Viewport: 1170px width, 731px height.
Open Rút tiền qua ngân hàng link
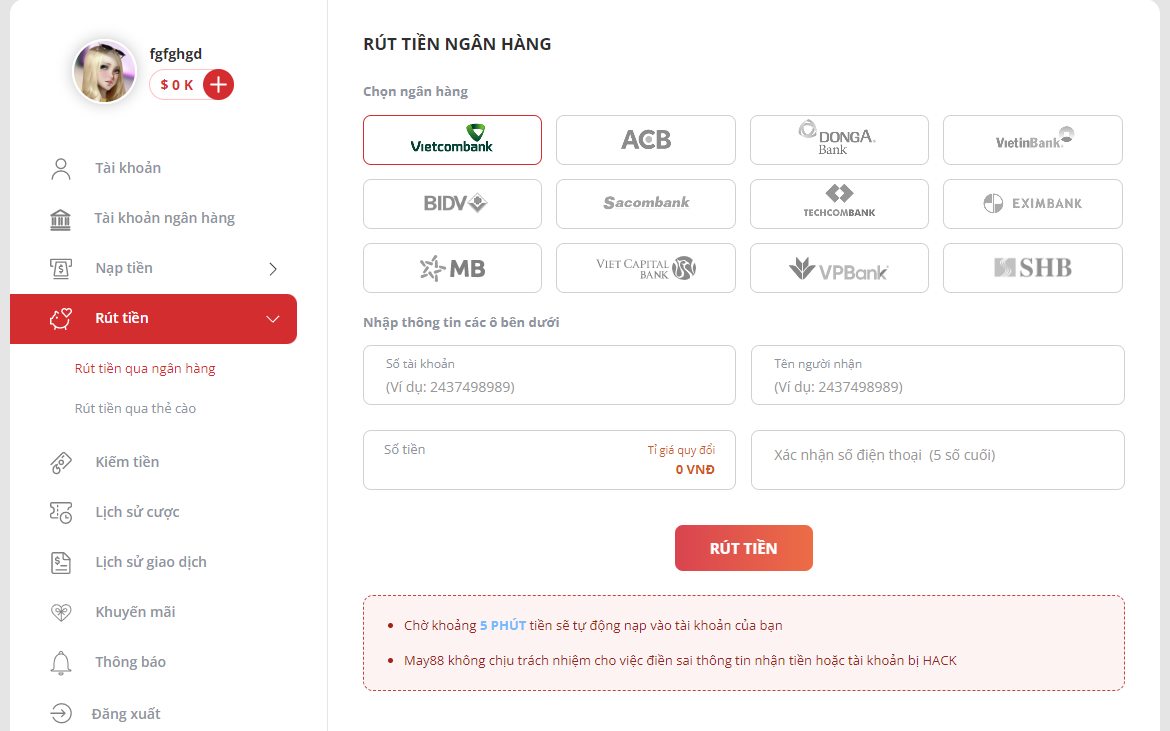145,368
